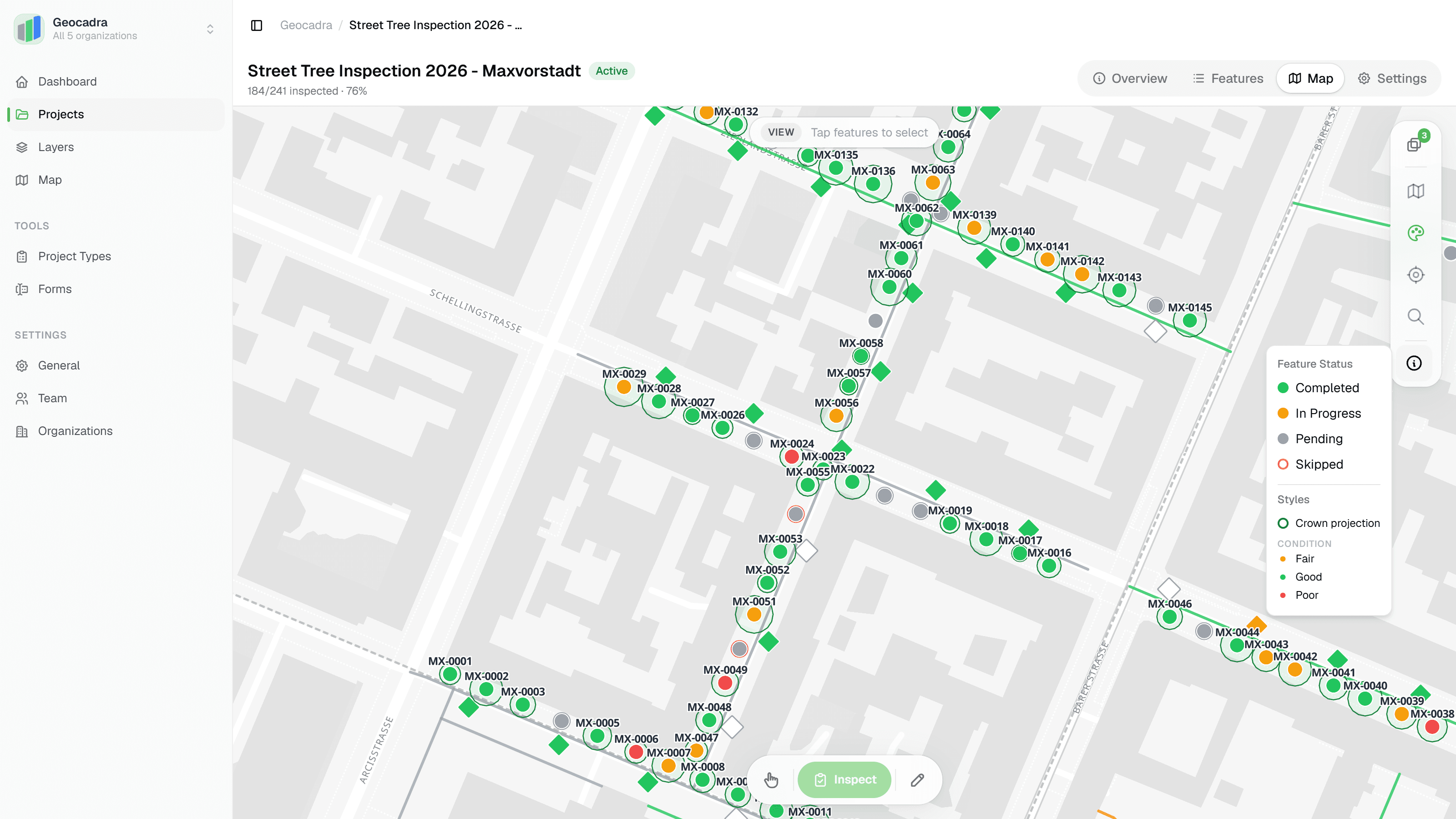Select red tree marker MX-0049

click(725, 683)
